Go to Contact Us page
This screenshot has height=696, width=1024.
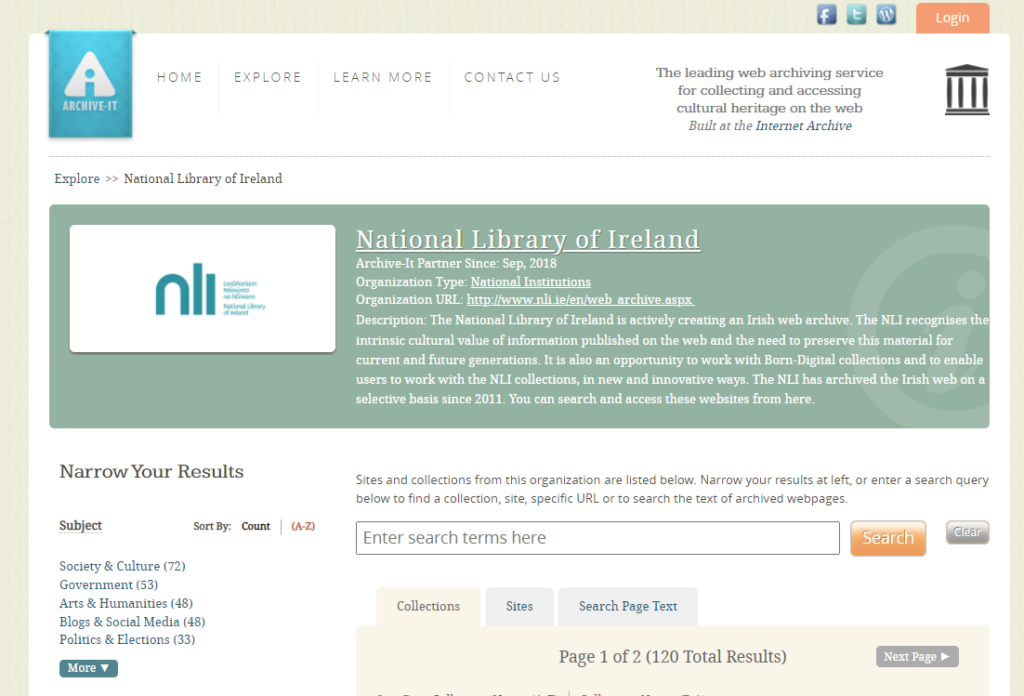pos(512,77)
